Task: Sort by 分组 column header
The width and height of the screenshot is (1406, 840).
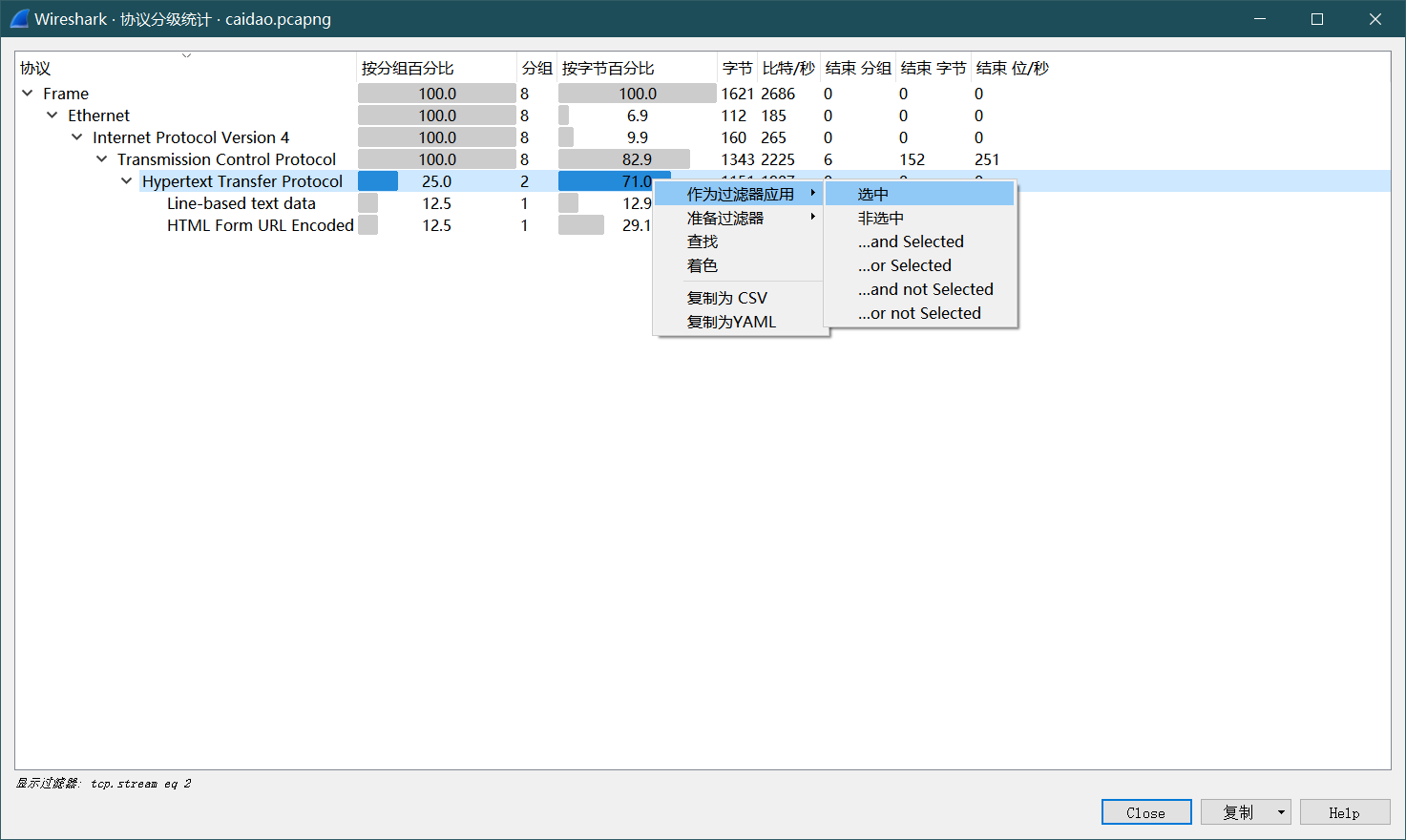Action: (x=537, y=69)
